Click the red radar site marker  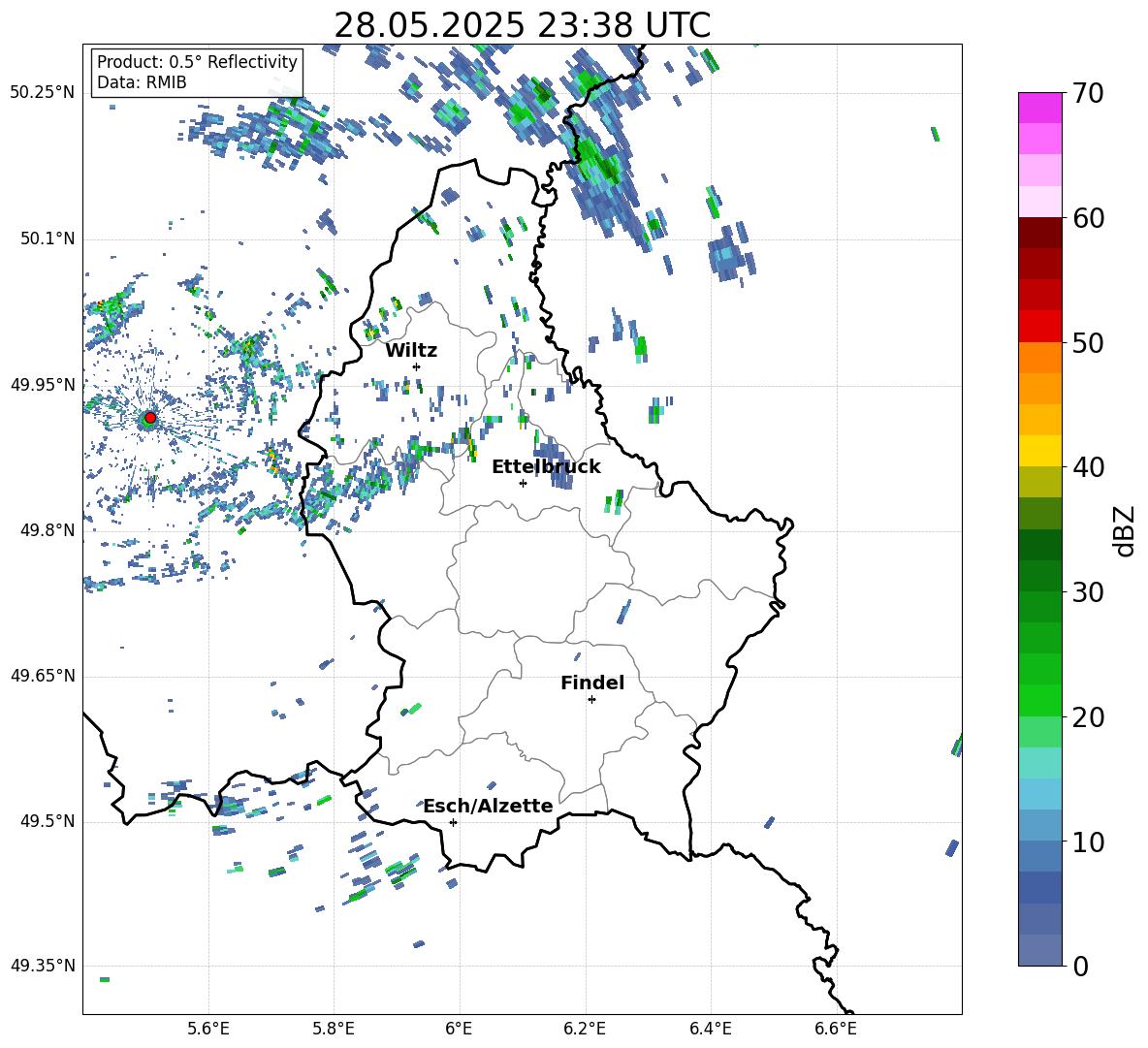pyautogui.click(x=150, y=418)
